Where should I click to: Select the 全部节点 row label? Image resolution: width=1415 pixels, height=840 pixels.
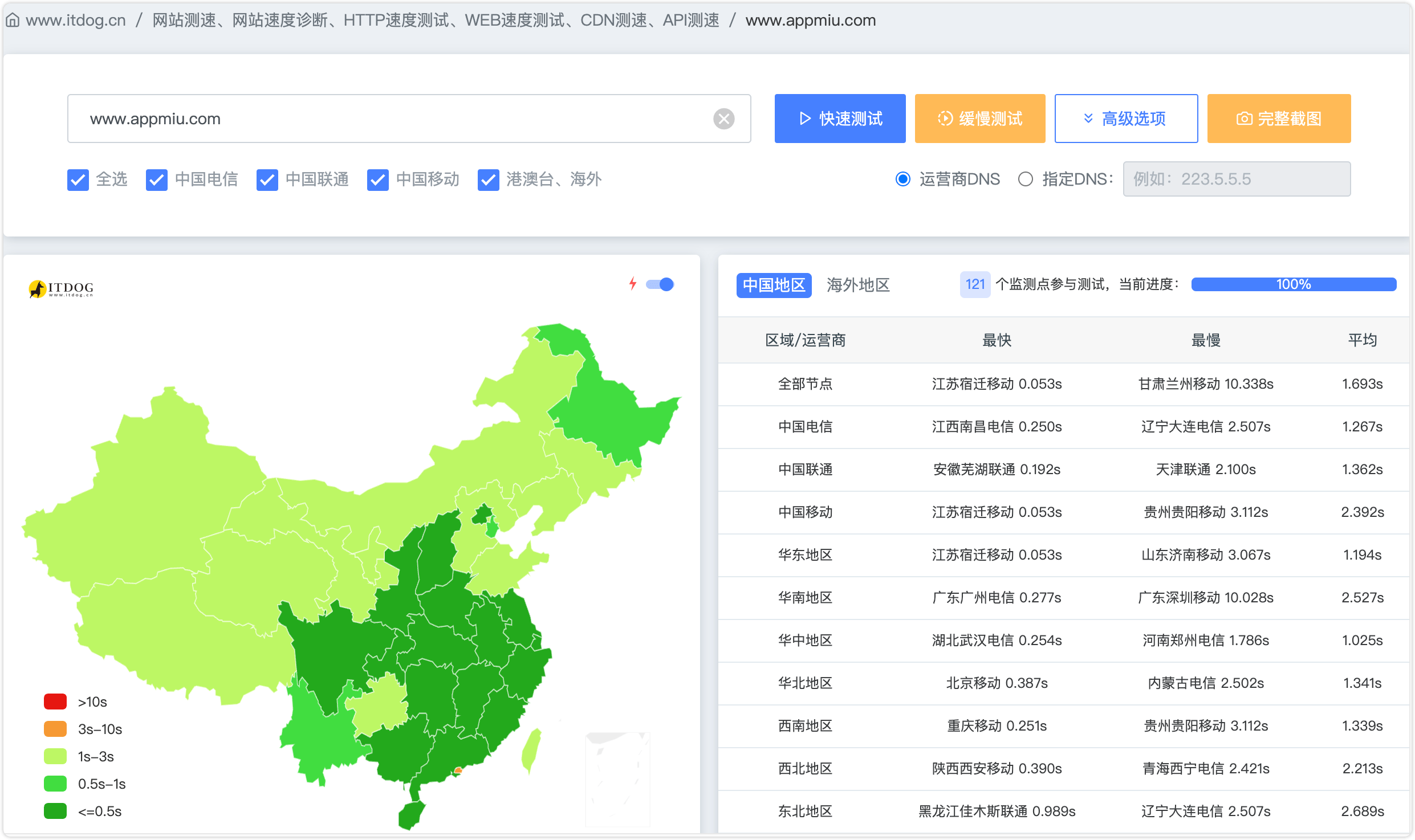tap(805, 384)
